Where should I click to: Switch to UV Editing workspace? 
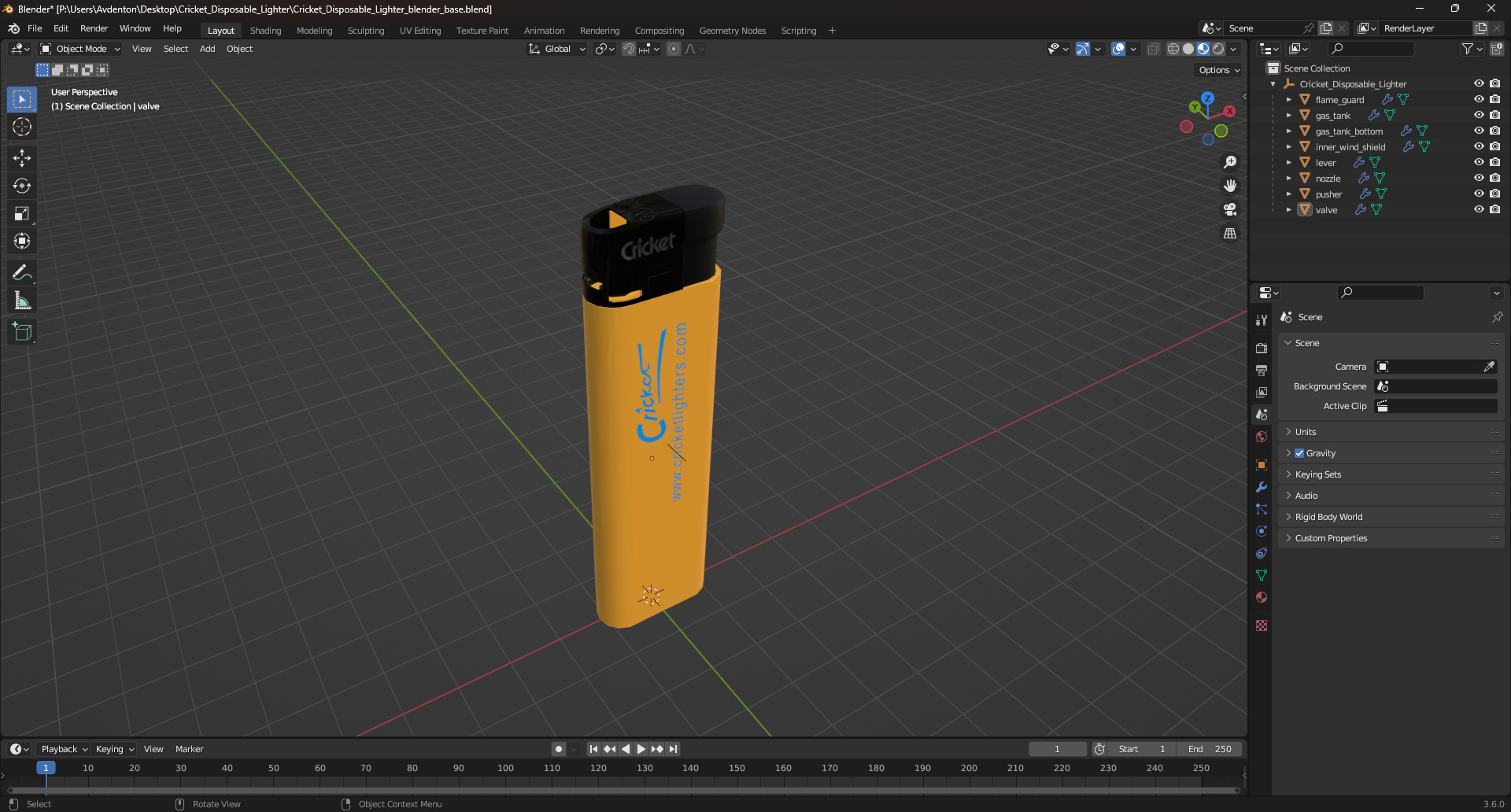(420, 31)
